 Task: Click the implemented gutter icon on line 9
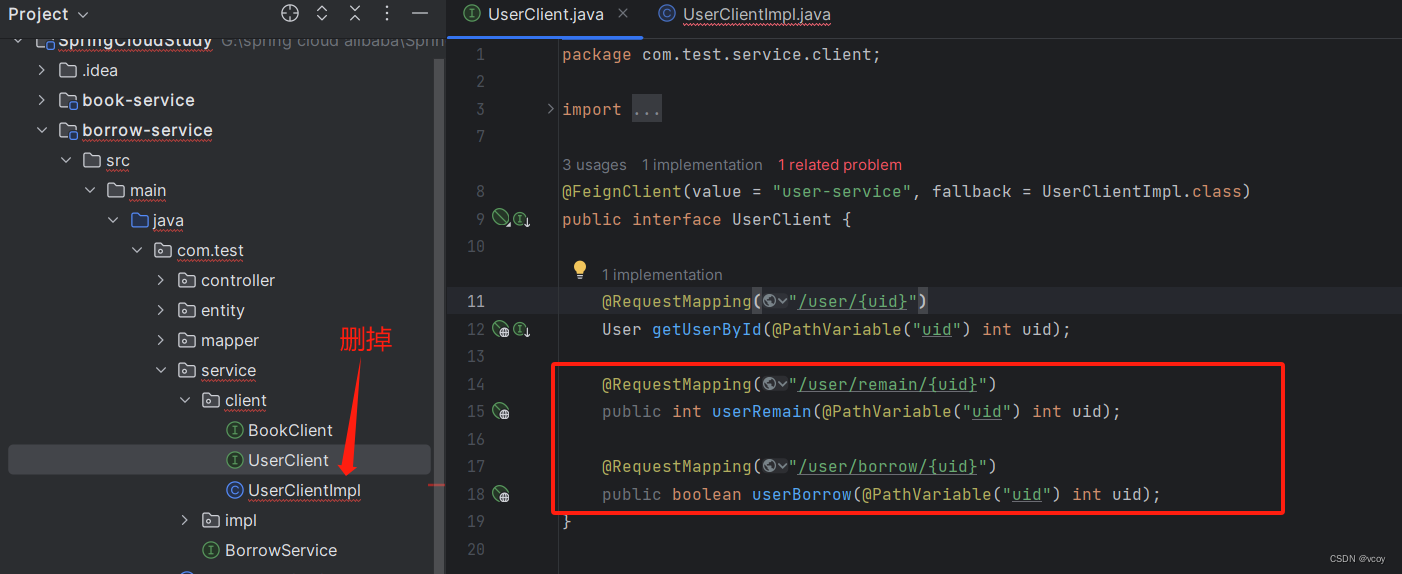click(x=521, y=219)
